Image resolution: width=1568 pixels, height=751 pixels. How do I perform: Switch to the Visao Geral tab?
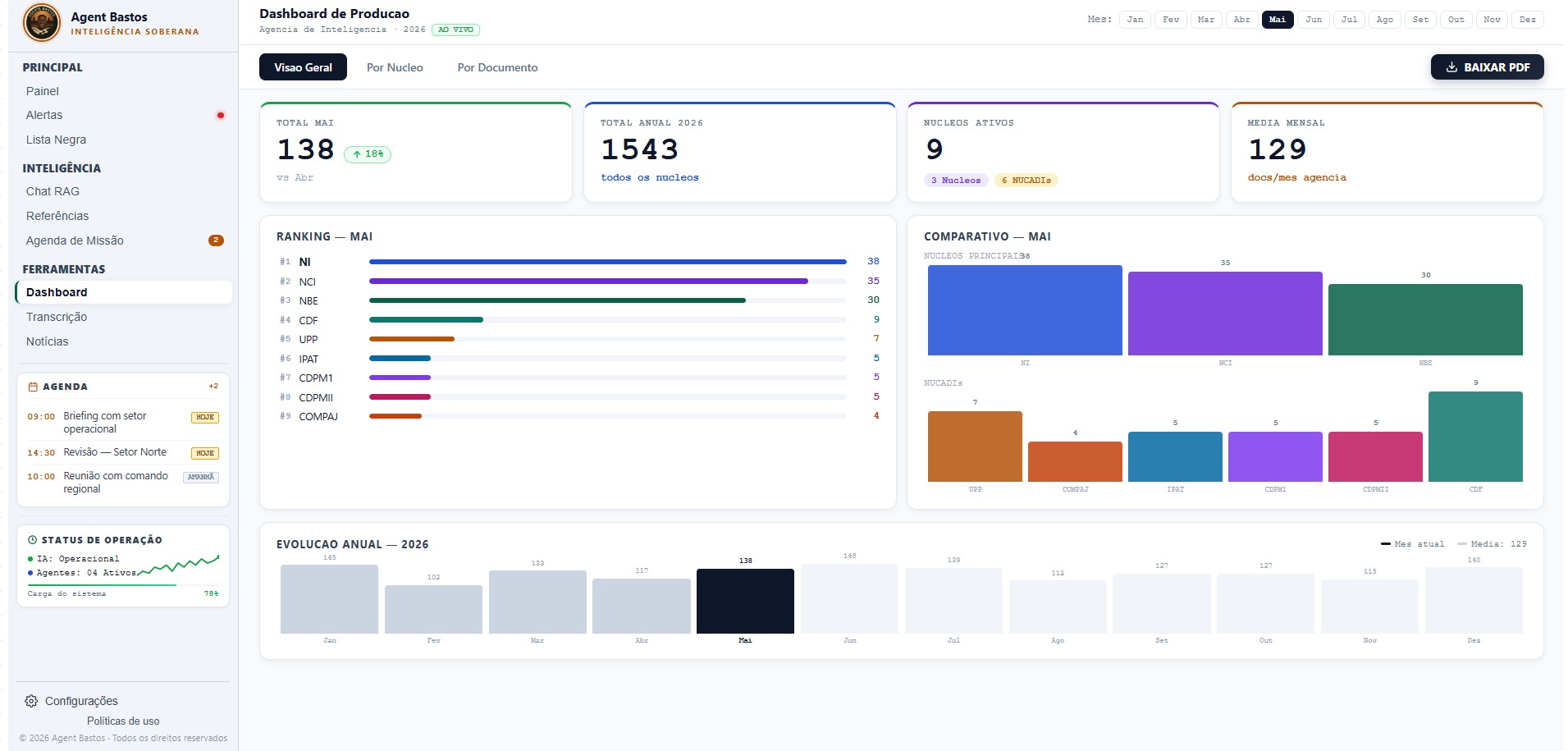point(303,67)
